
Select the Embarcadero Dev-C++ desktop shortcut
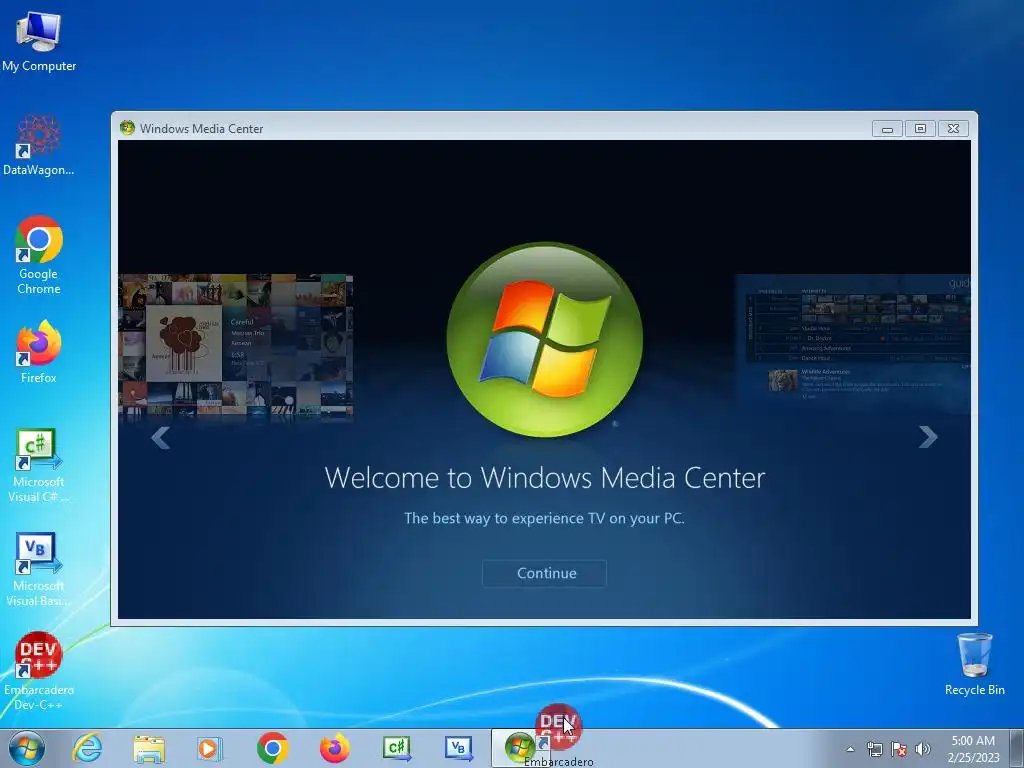tap(39, 671)
